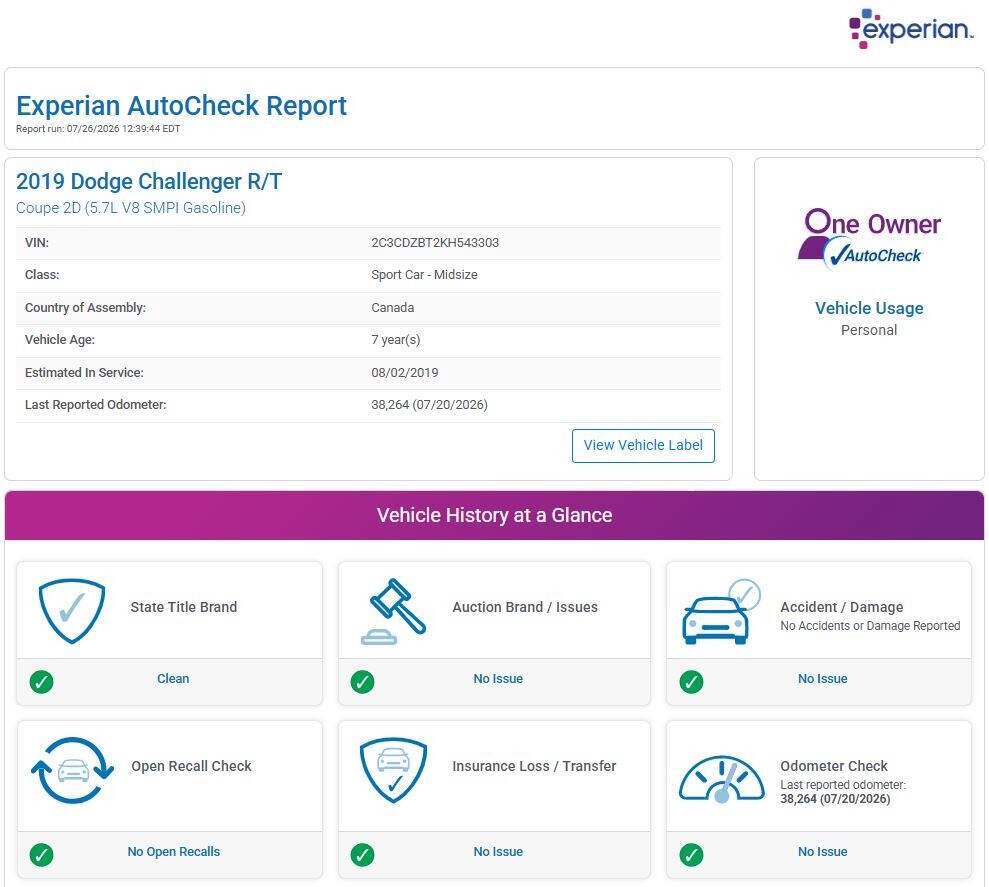Click the 08/02/2019 in service date
Screen dimensions: 989x887
pos(405,373)
